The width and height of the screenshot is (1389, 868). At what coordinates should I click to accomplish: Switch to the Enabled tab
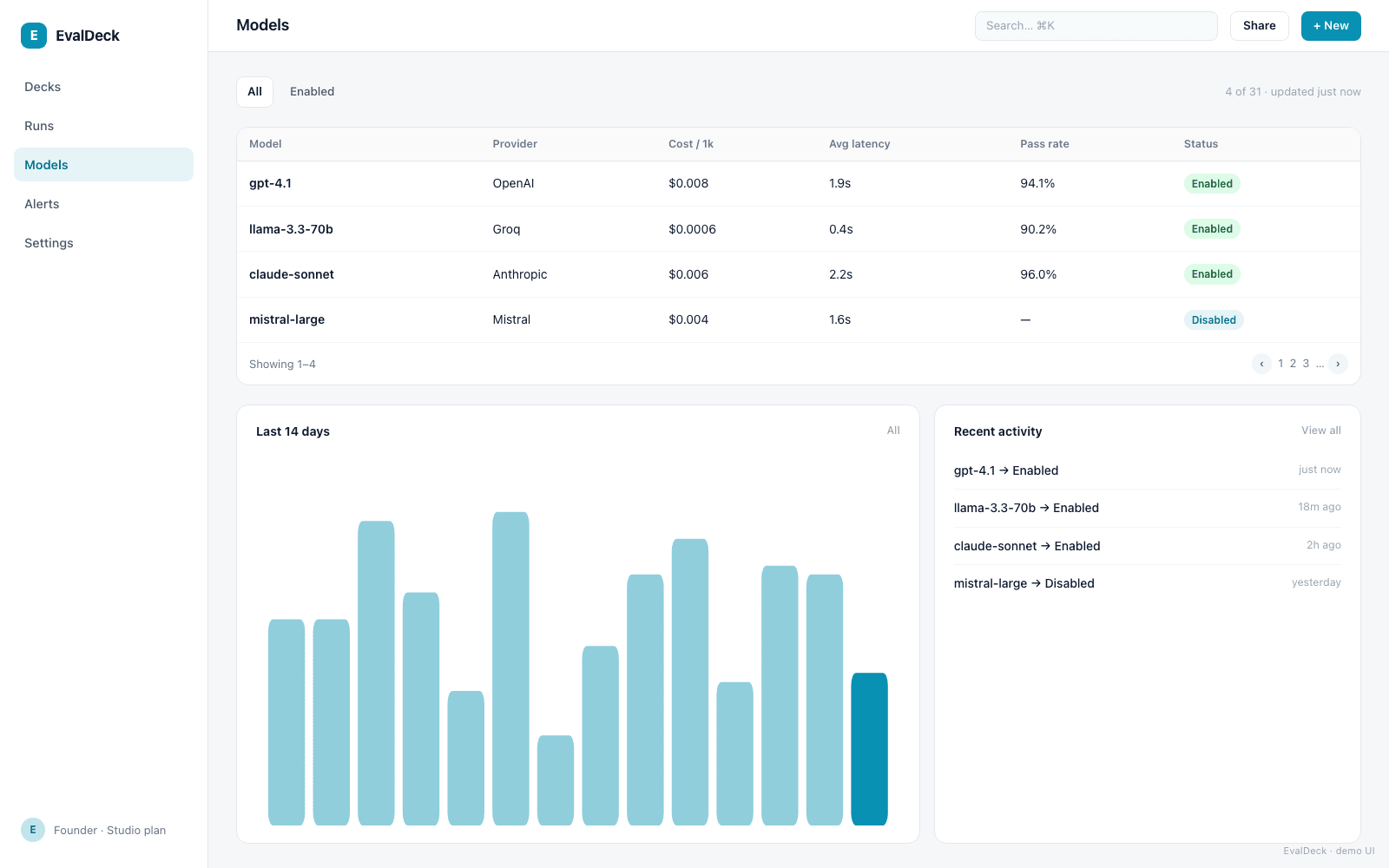312,92
